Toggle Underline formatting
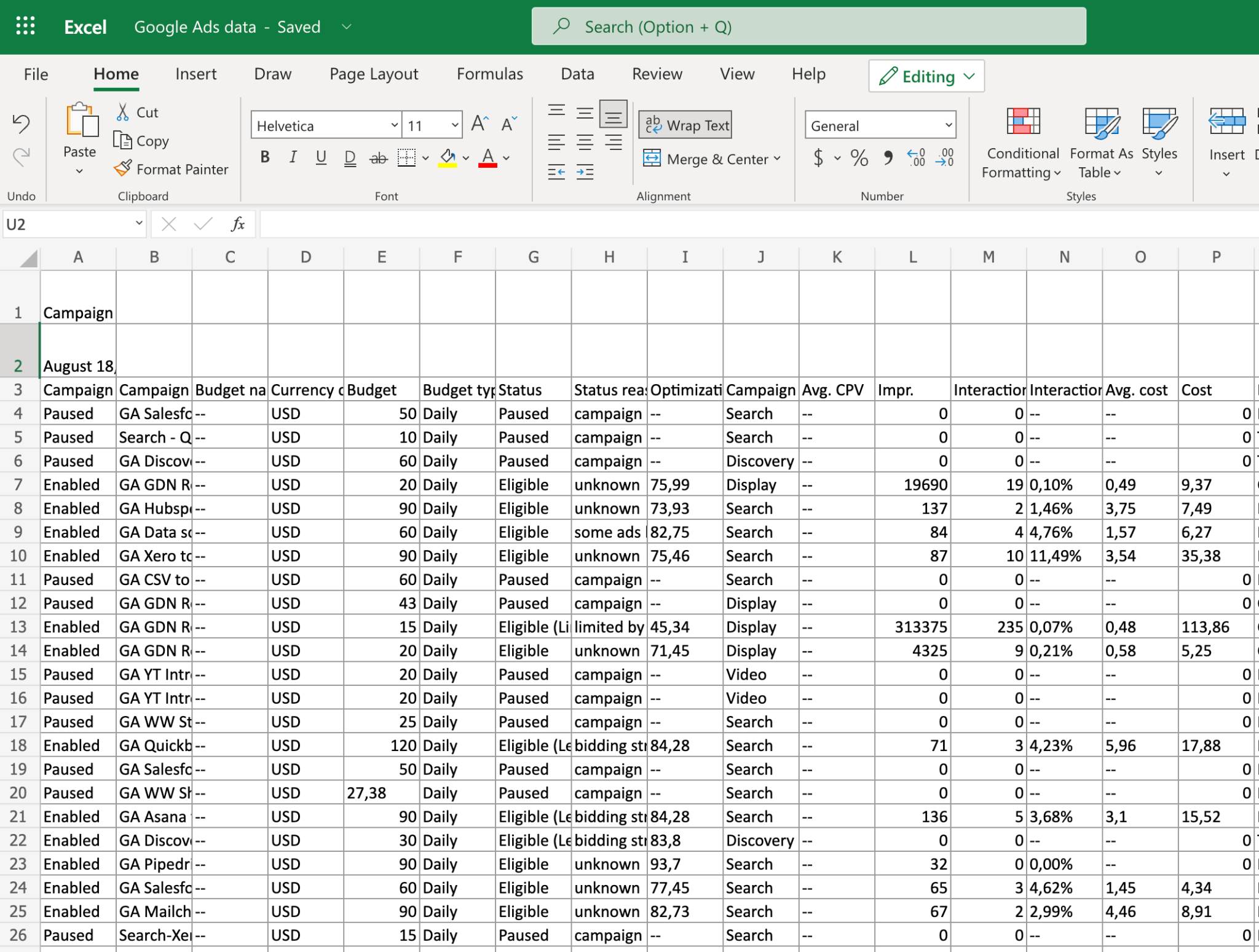1259x952 pixels. click(321, 157)
